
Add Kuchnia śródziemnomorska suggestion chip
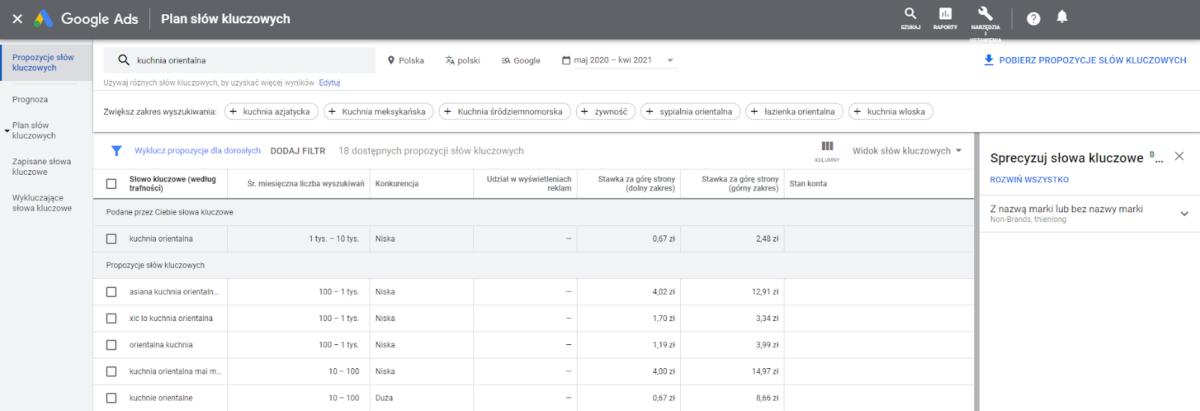pos(505,111)
